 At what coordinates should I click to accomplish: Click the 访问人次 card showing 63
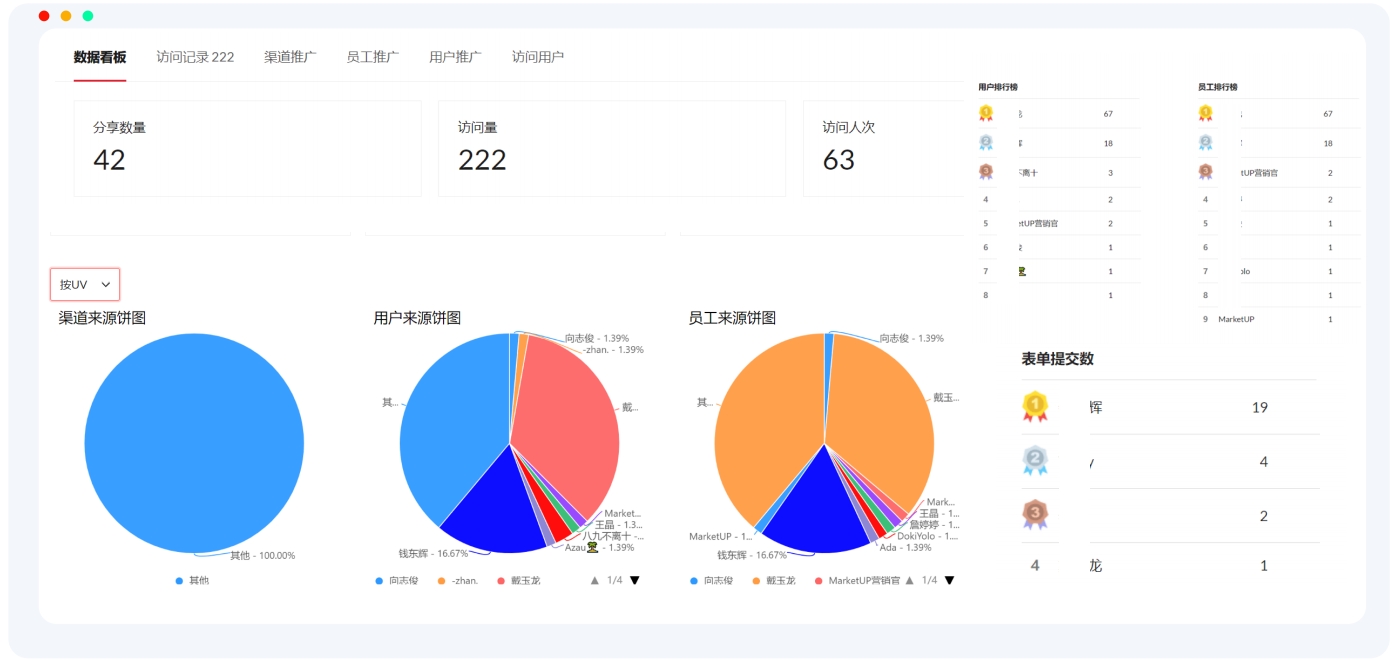[885, 148]
